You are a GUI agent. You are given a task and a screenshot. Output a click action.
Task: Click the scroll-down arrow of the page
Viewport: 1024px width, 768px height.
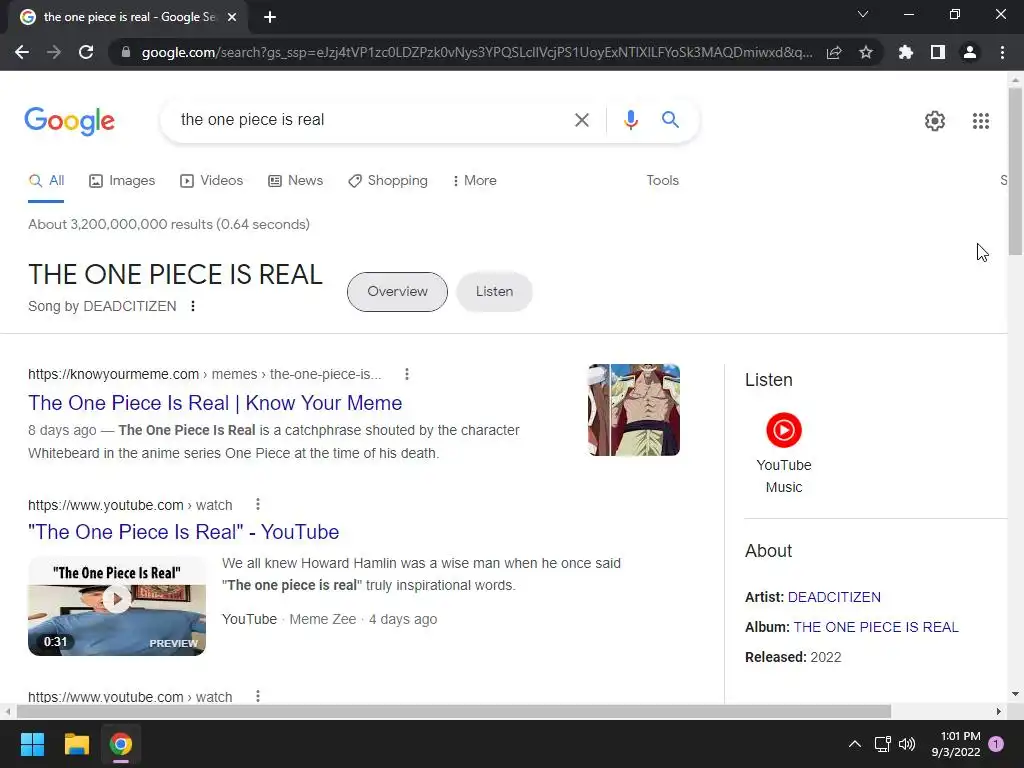pyautogui.click(x=1015, y=694)
